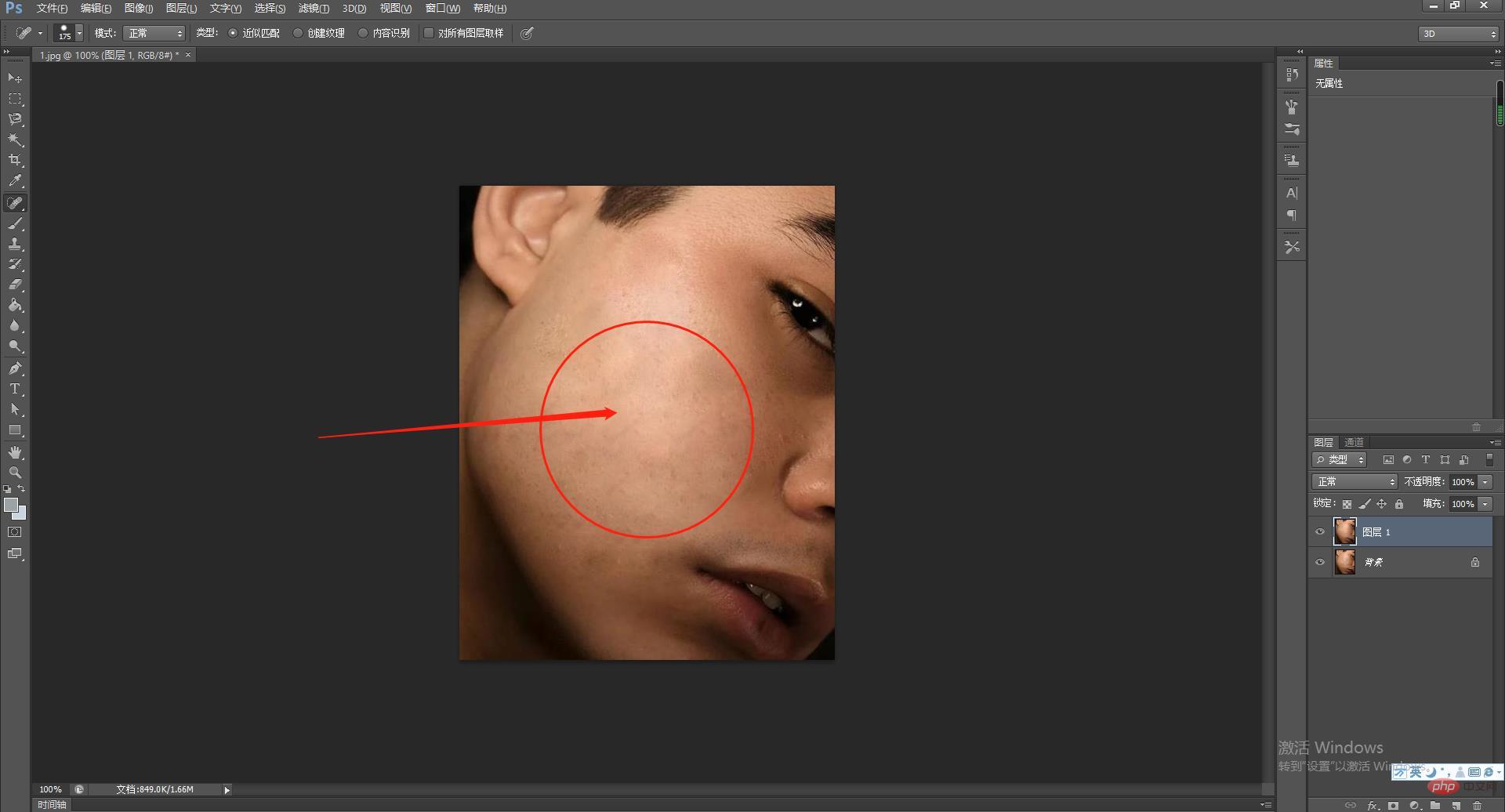Toggle tablet pressure controls size
The height and width of the screenshot is (812, 1505).
528,33
